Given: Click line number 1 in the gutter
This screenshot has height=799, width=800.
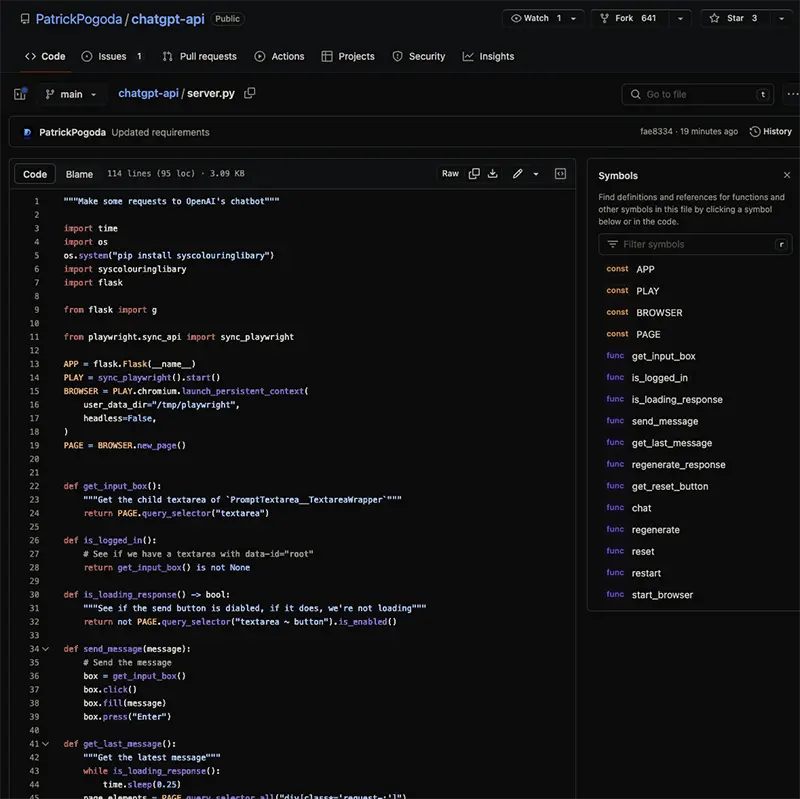Looking at the screenshot, I should 36,202.
